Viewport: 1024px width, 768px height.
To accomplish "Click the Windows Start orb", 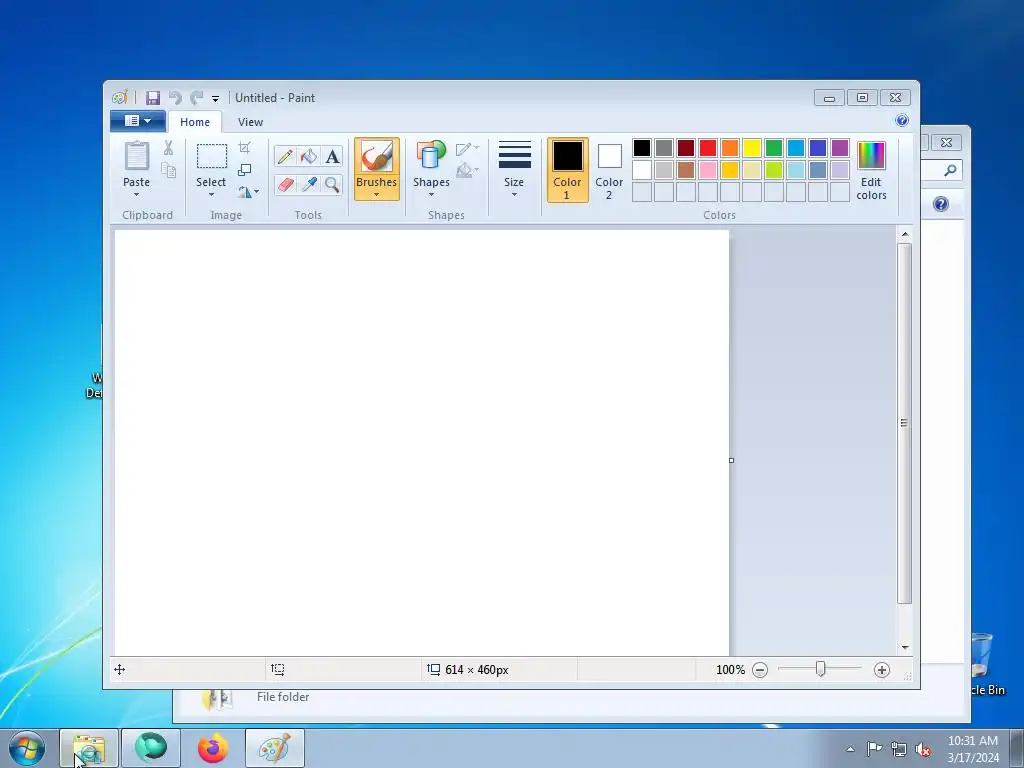I will (x=27, y=748).
